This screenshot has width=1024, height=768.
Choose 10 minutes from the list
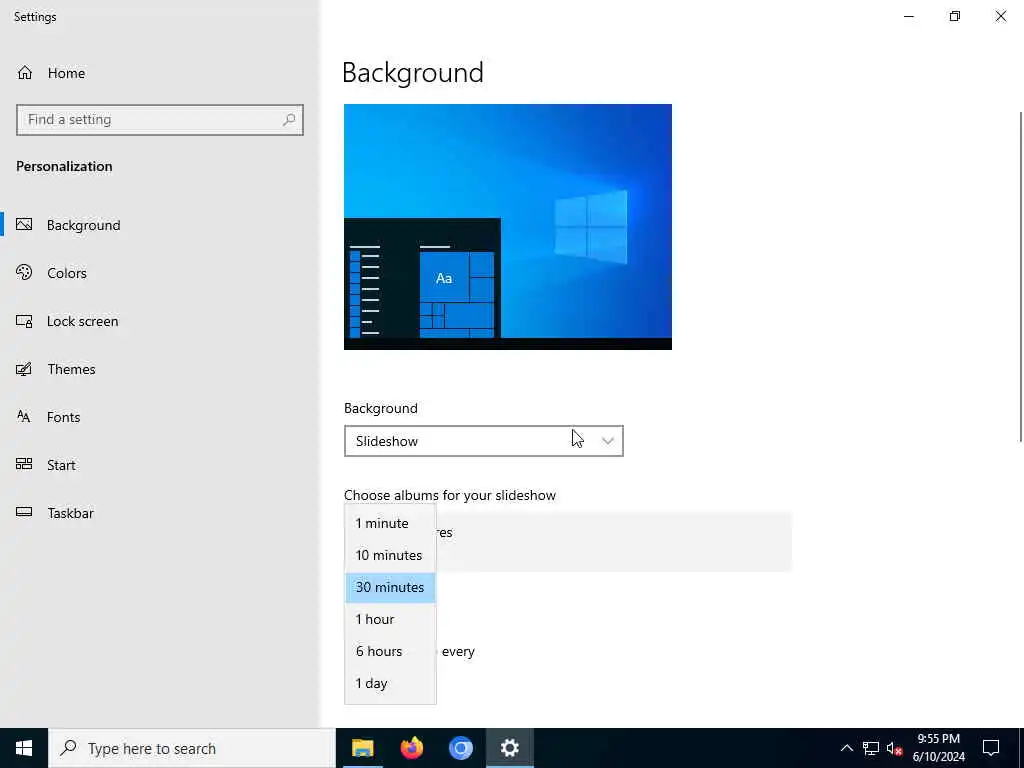pos(390,555)
